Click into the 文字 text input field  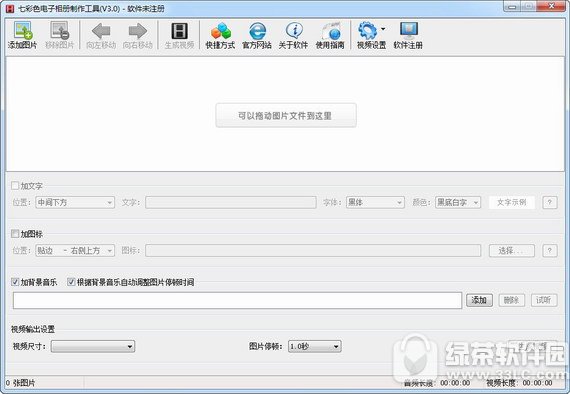pyautogui.click(x=231, y=202)
